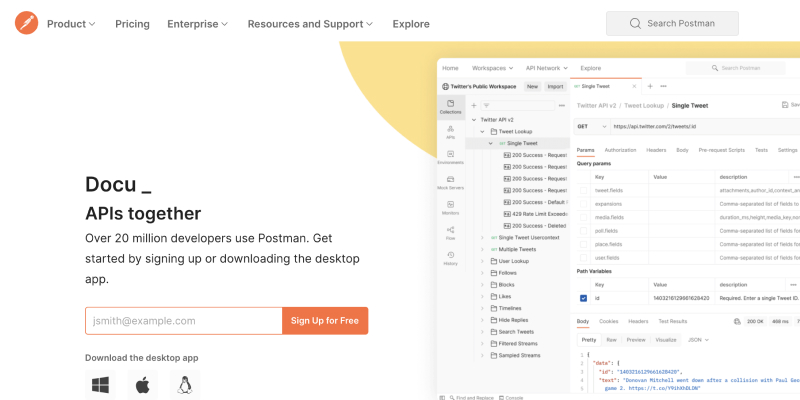The height and width of the screenshot is (400, 800).
Task: Expand the User Lookup folder
Action: coord(482,261)
